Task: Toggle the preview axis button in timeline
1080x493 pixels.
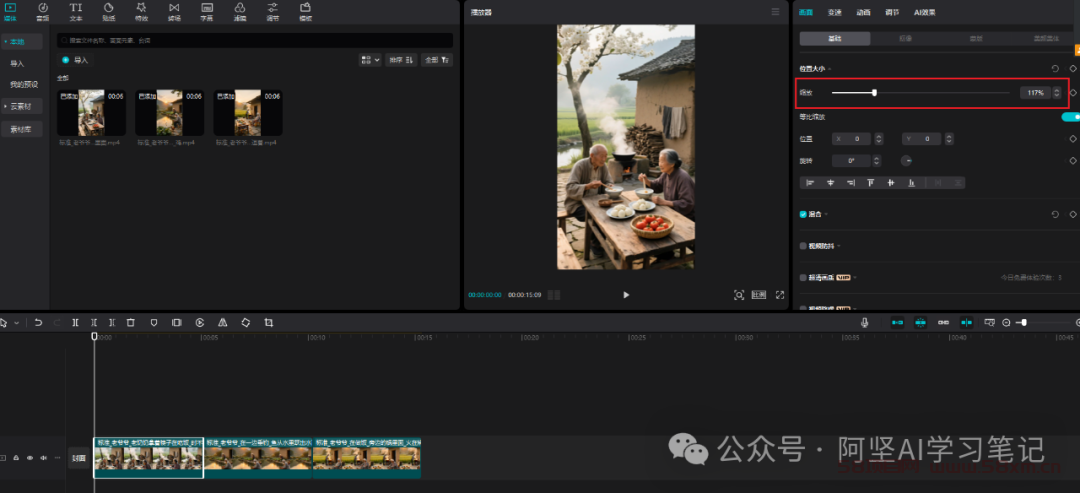Action: tap(966, 322)
